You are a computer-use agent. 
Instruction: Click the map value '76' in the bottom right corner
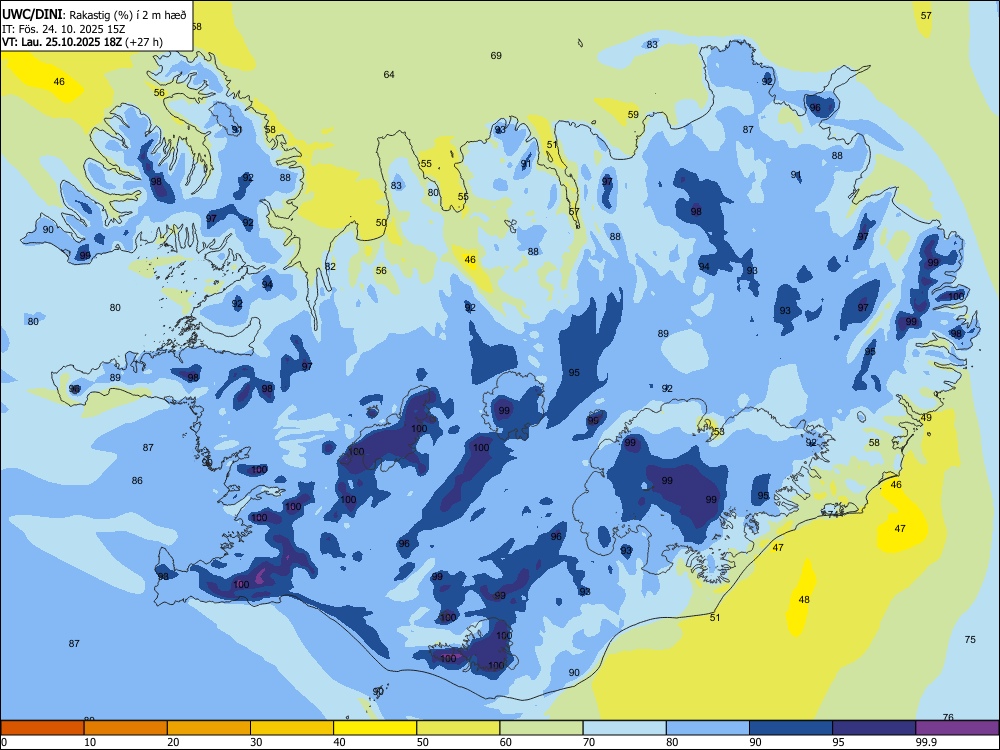point(948,717)
